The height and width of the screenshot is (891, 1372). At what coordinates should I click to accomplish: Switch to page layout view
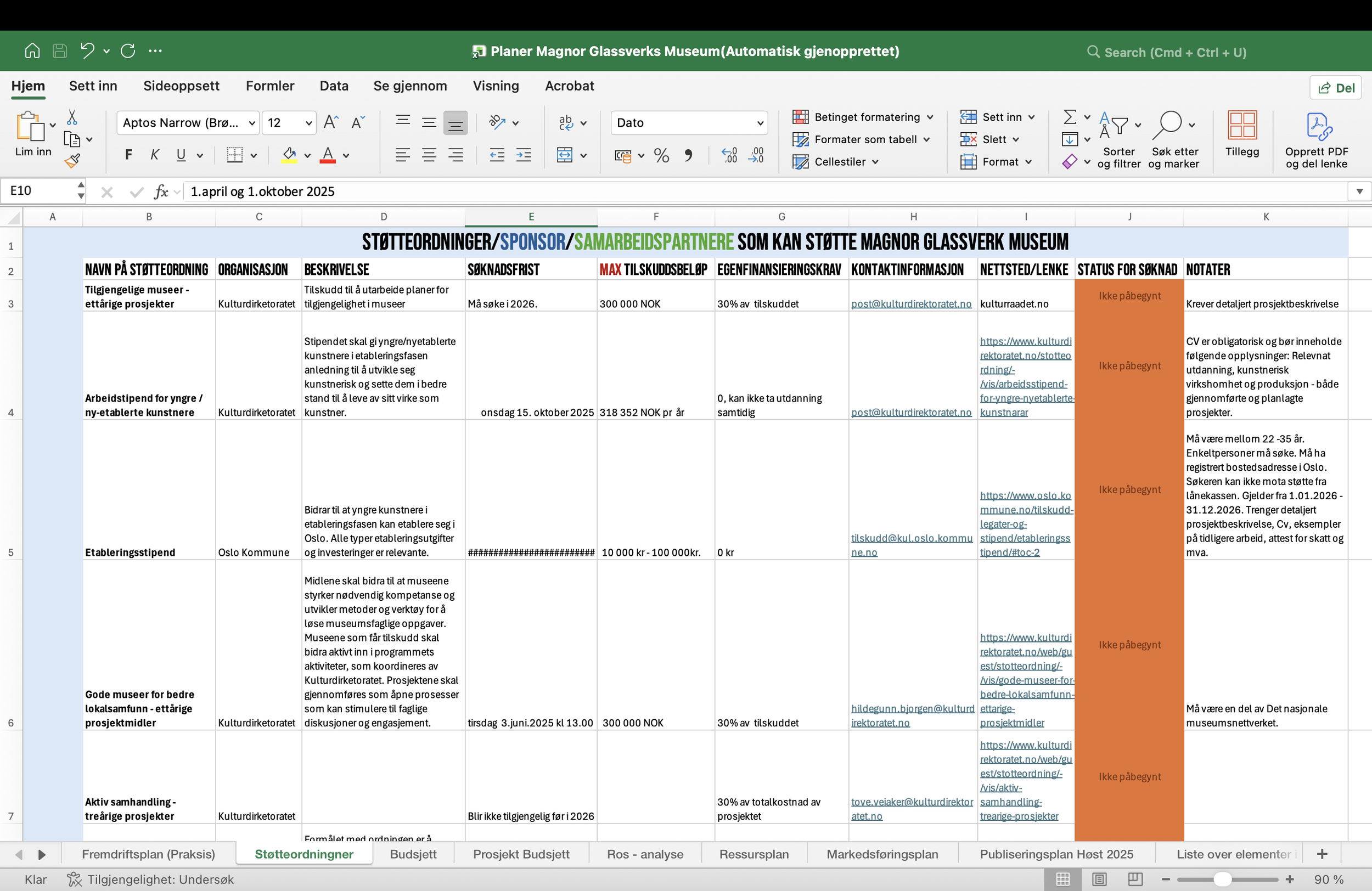click(1099, 879)
